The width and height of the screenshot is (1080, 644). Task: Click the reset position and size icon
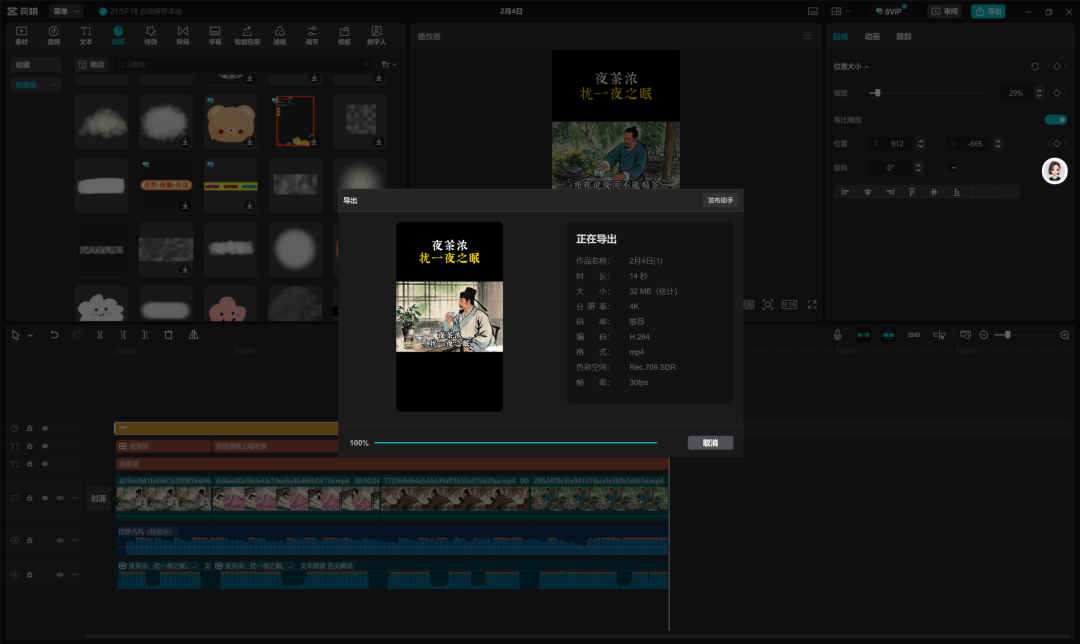[x=1035, y=67]
